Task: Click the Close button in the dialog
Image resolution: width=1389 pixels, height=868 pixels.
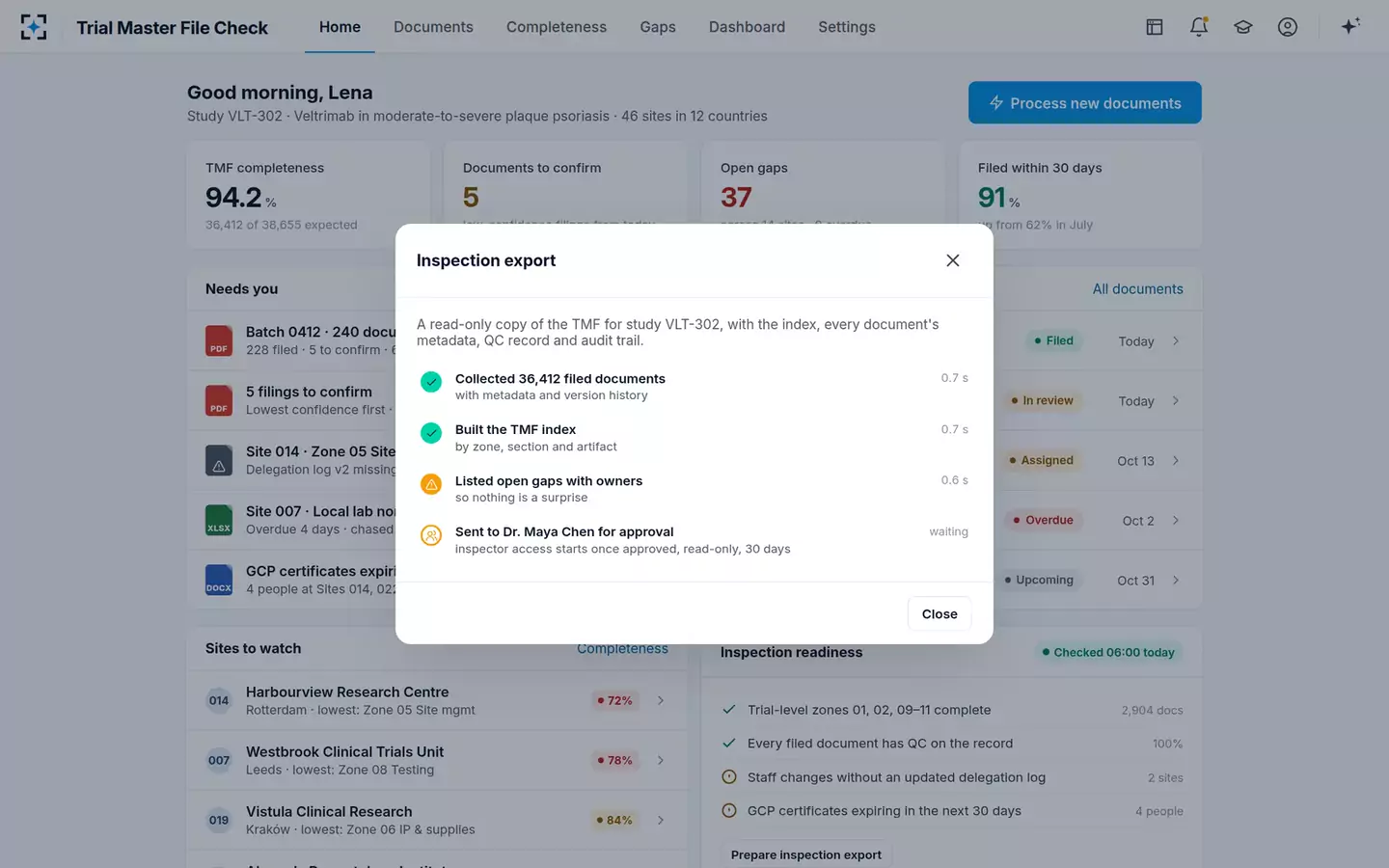Action: pyautogui.click(x=940, y=613)
